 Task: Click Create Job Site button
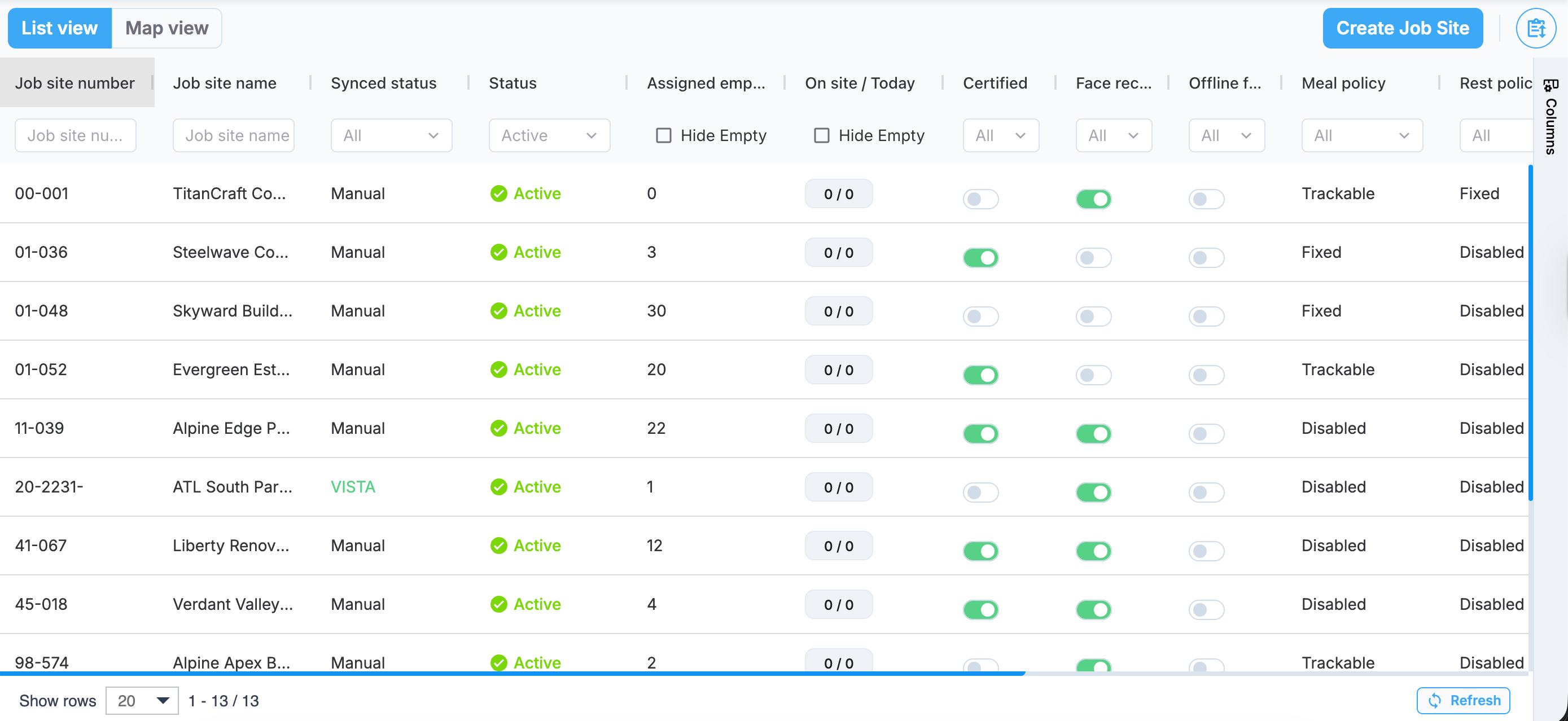[1402, 29]
